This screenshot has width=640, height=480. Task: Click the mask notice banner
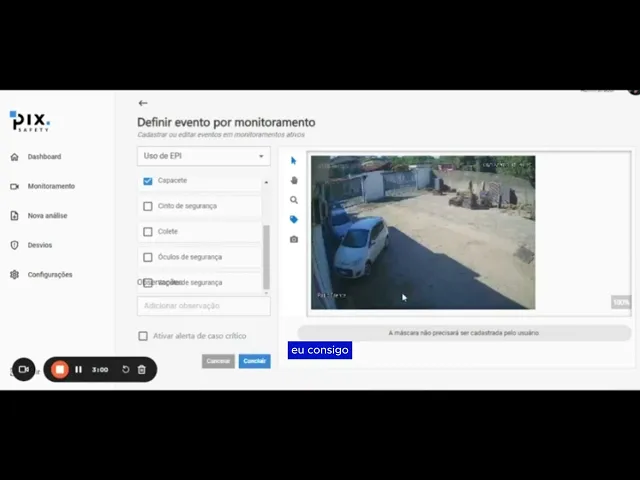(464, 333)
